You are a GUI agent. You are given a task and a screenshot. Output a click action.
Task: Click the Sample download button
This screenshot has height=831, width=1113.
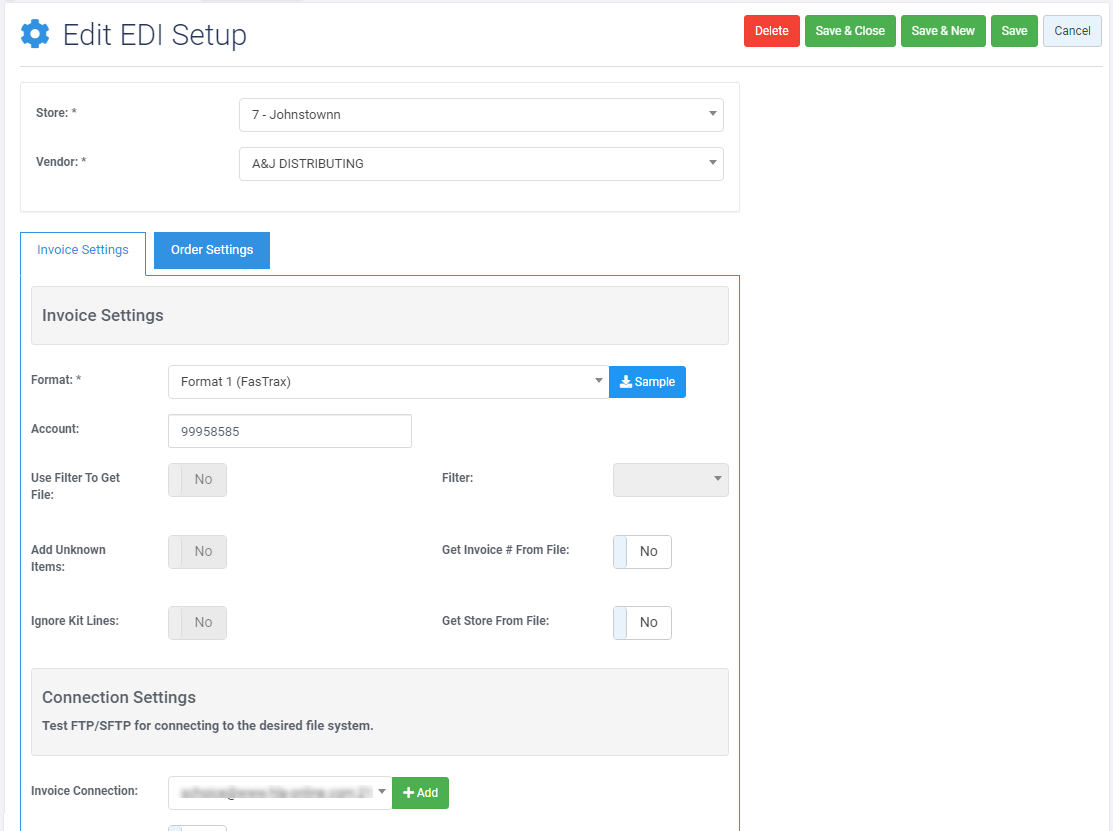[x=647, y=382]
